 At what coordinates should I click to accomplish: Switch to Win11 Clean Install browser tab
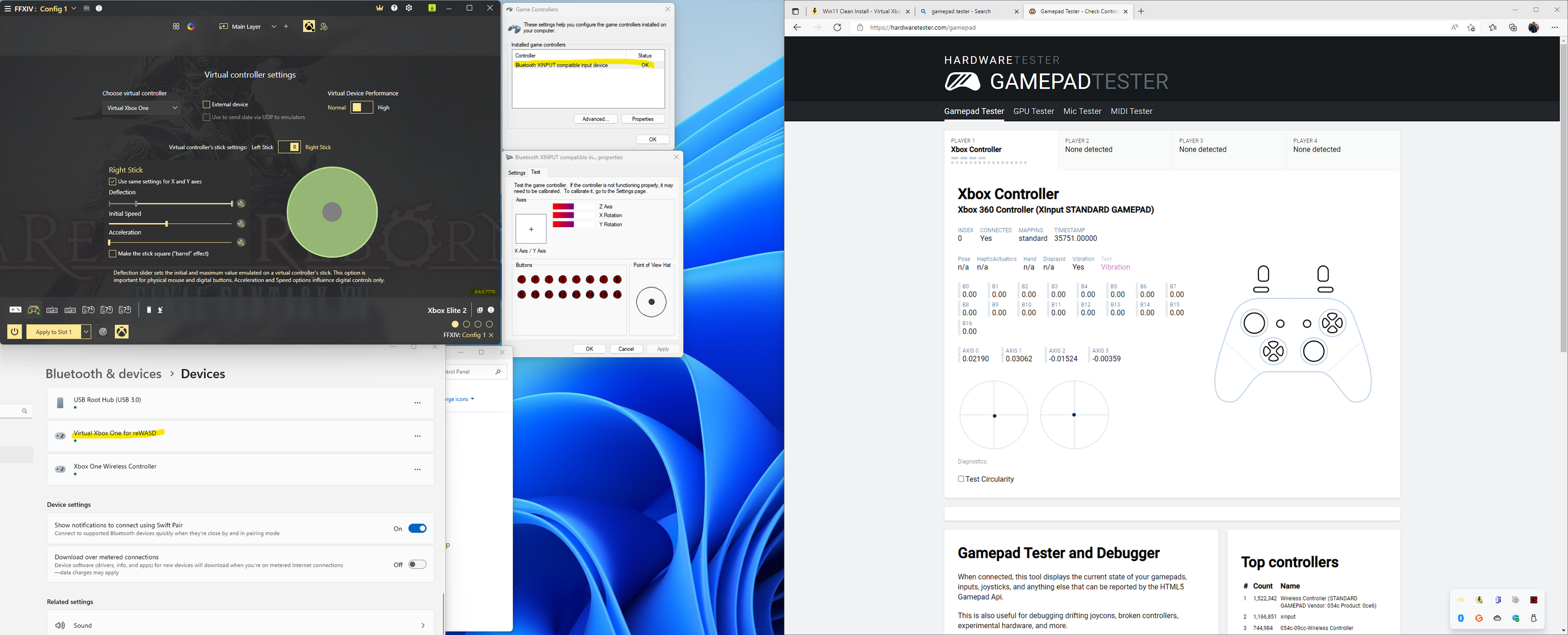click(861, 11)
